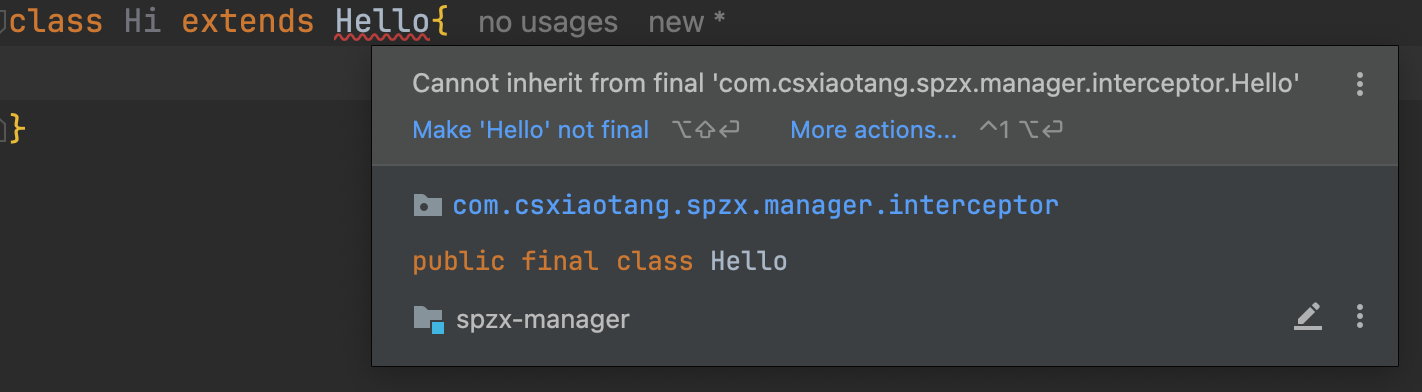Collapse the Hi class using the gutter fold marker
The height and width of the screenshot is (392, 1422).
[3, 22]
